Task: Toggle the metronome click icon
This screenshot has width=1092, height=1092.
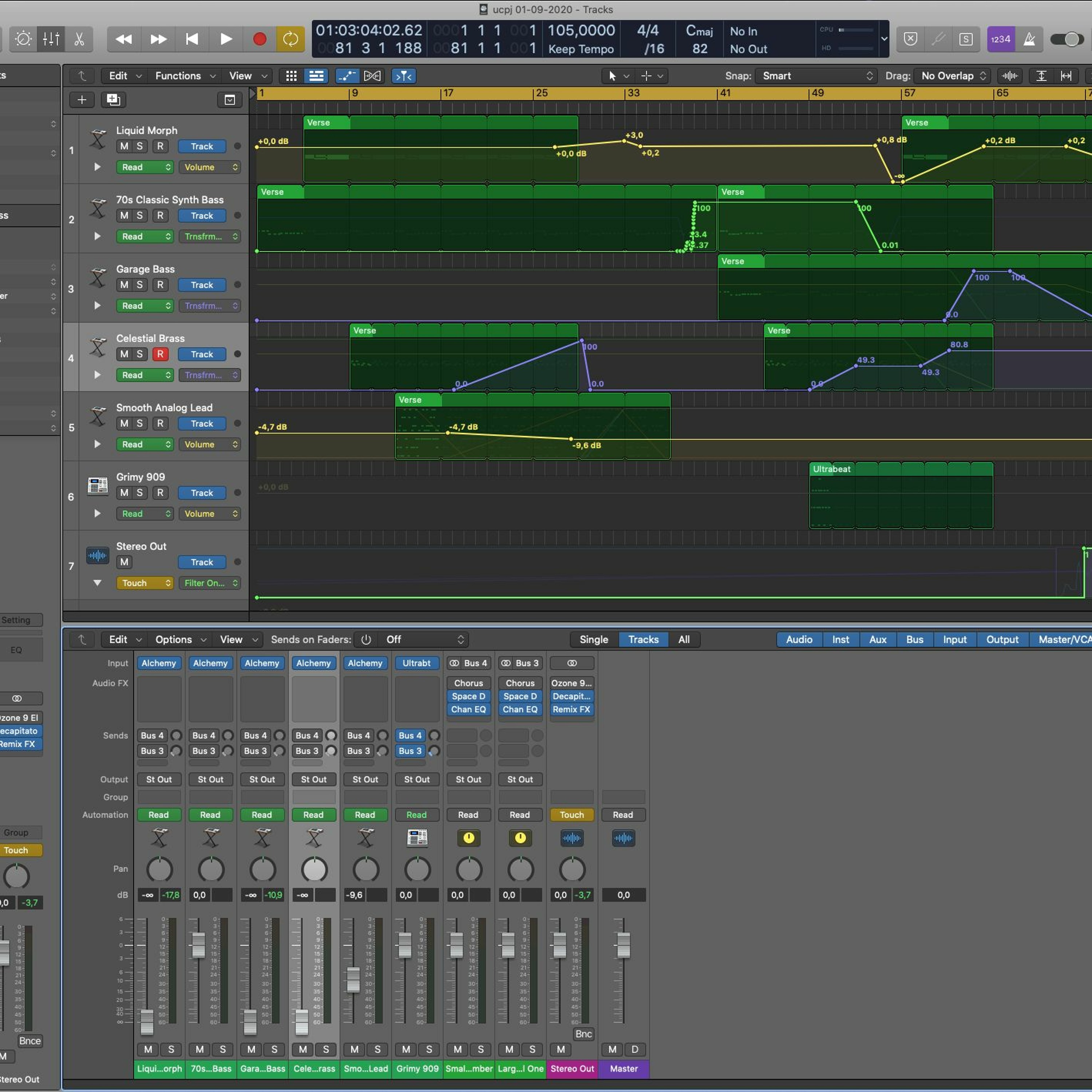Action: click(1029, 39)
